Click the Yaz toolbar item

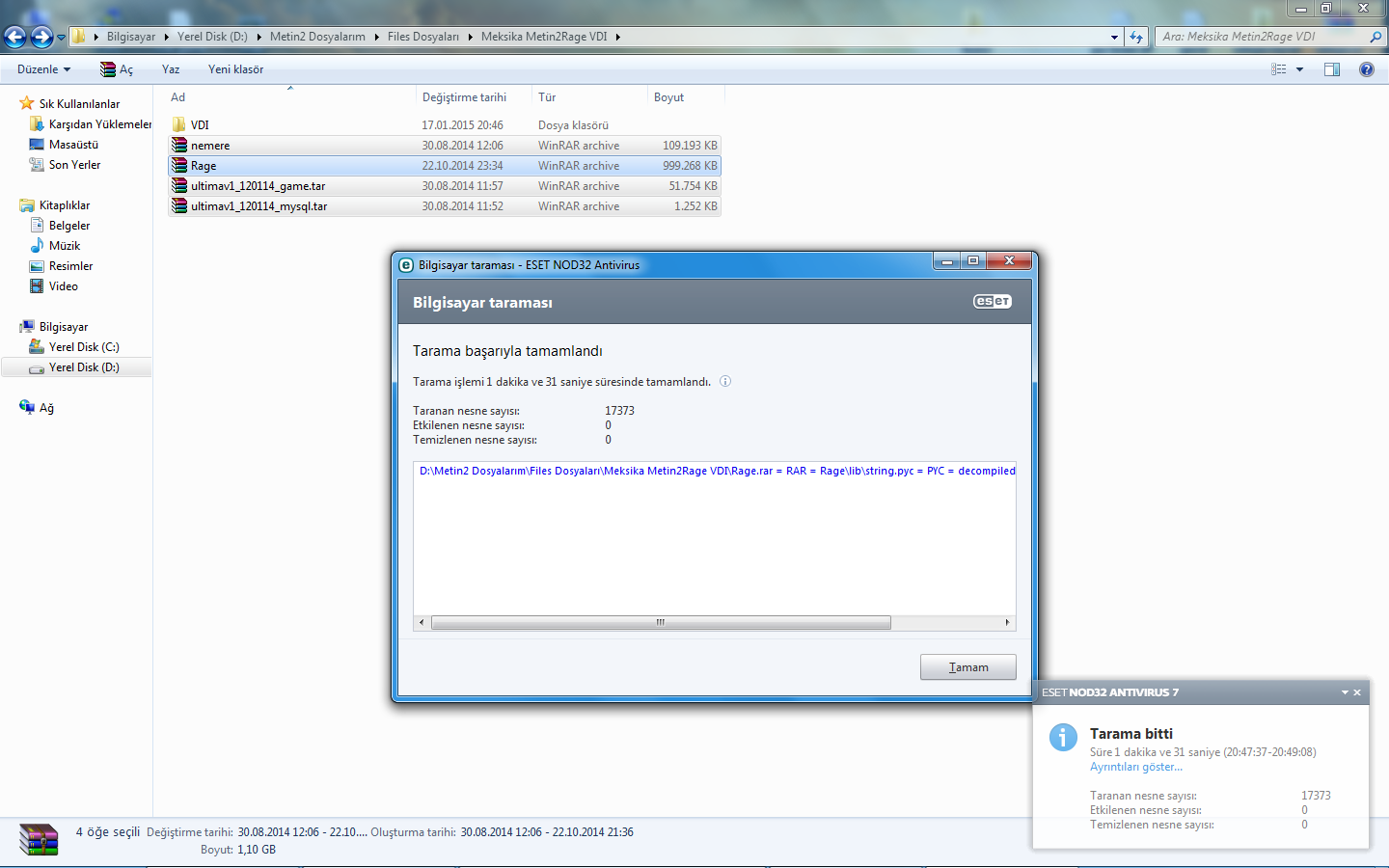pyautogui.click(x=171, y=69)
